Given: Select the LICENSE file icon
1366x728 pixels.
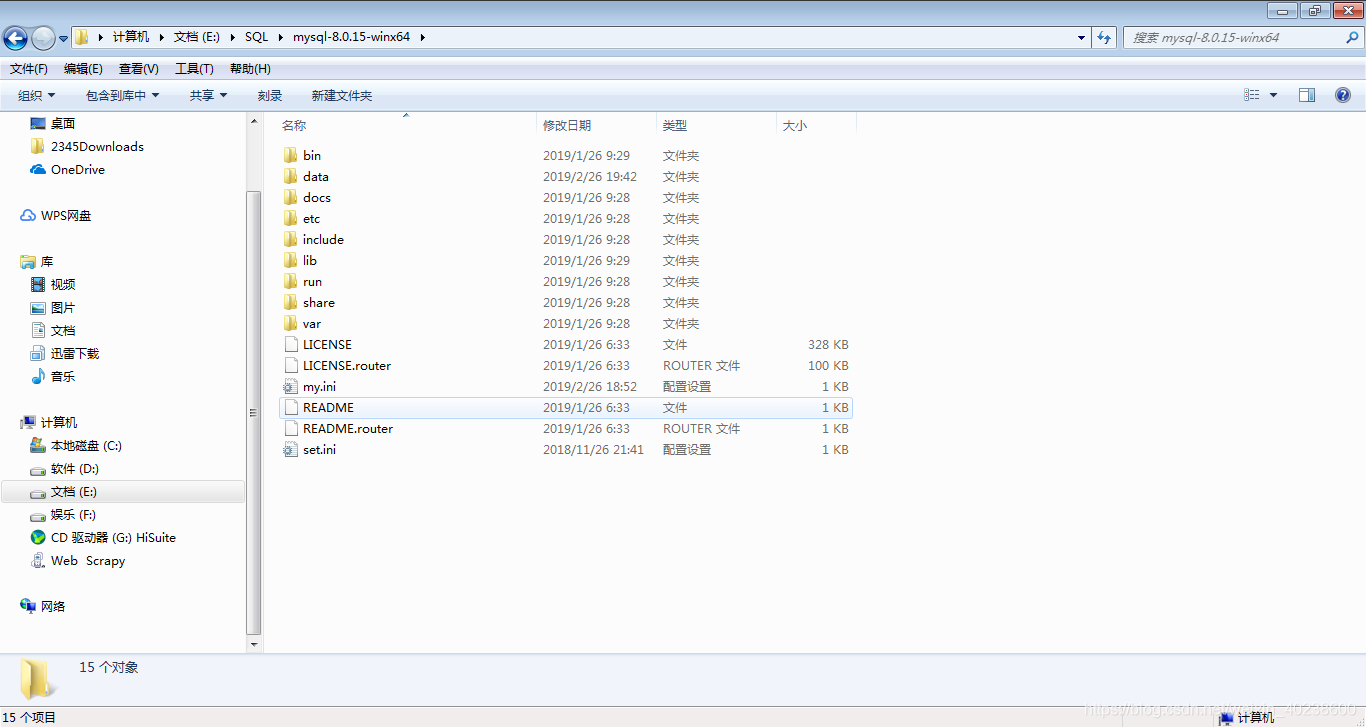Looking at the screenshot, I should tap(291, 344).
